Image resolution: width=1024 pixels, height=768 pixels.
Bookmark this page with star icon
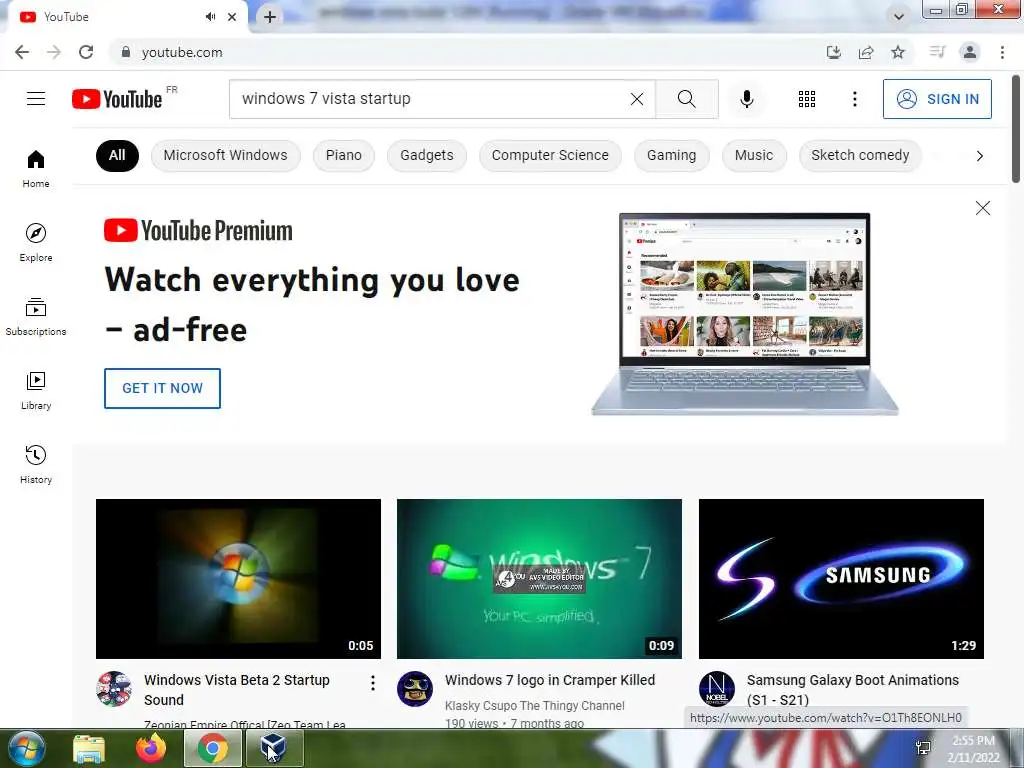[898, 52]
